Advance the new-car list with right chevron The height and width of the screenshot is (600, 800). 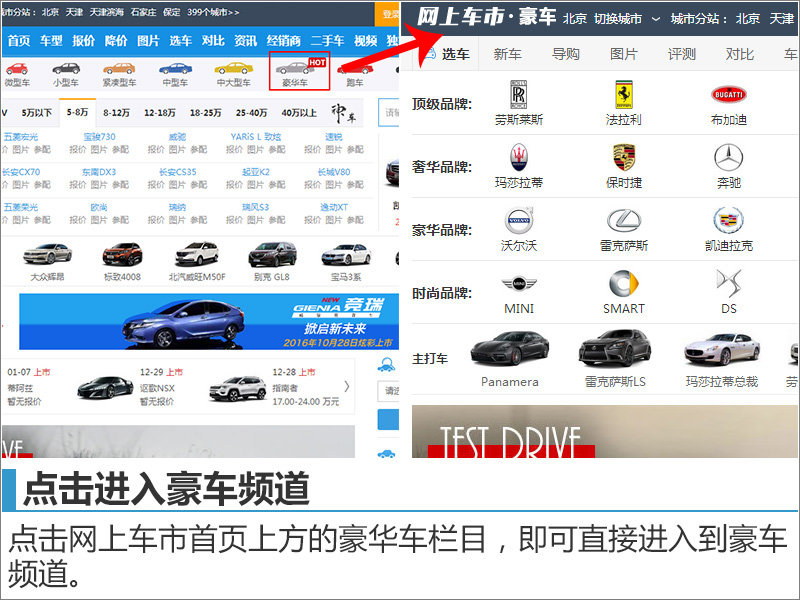tap(347, 387)
